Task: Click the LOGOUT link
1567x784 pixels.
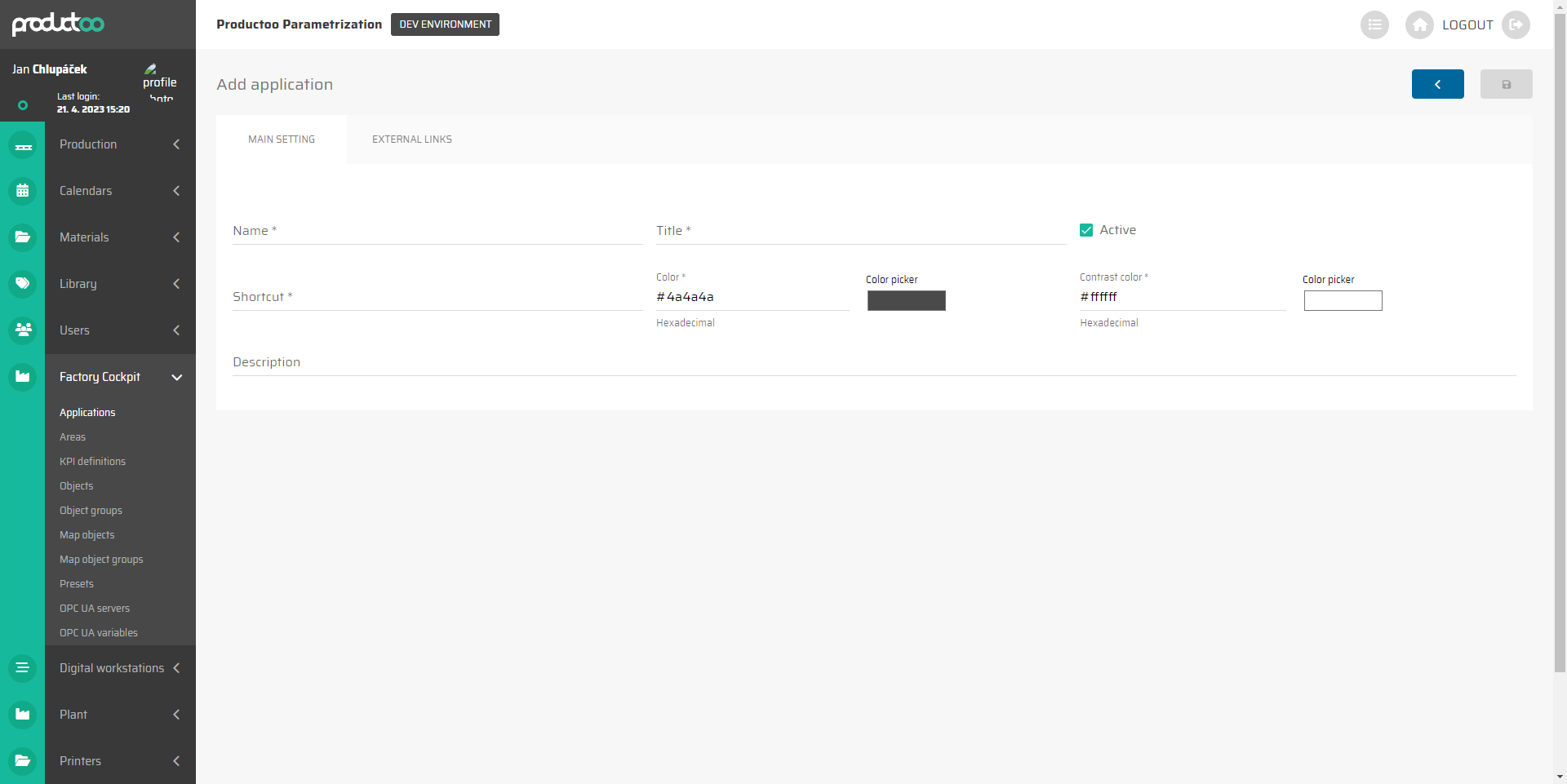Action: click(x=1467, y=25)
